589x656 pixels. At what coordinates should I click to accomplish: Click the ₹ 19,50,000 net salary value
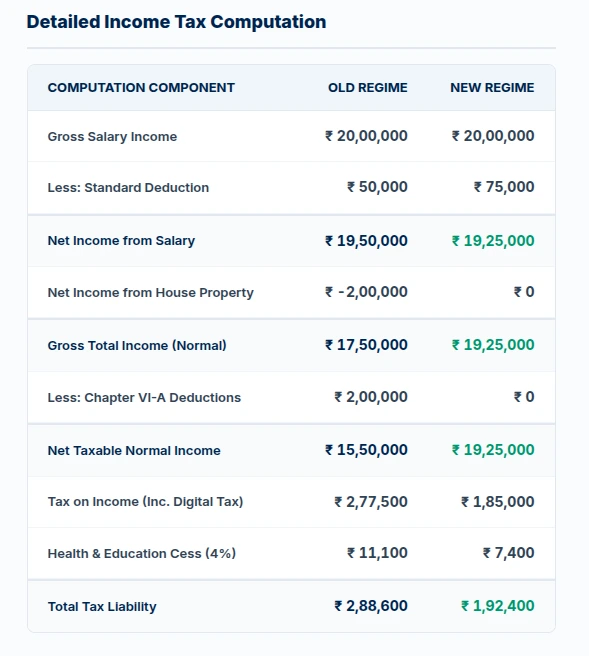pyautogui.click(x=366, y=241)
